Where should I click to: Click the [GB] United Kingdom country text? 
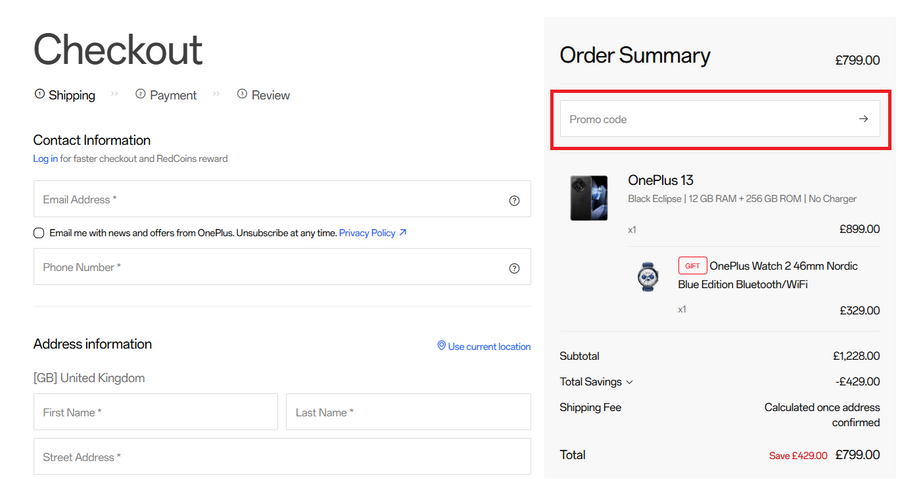point(89,378)
